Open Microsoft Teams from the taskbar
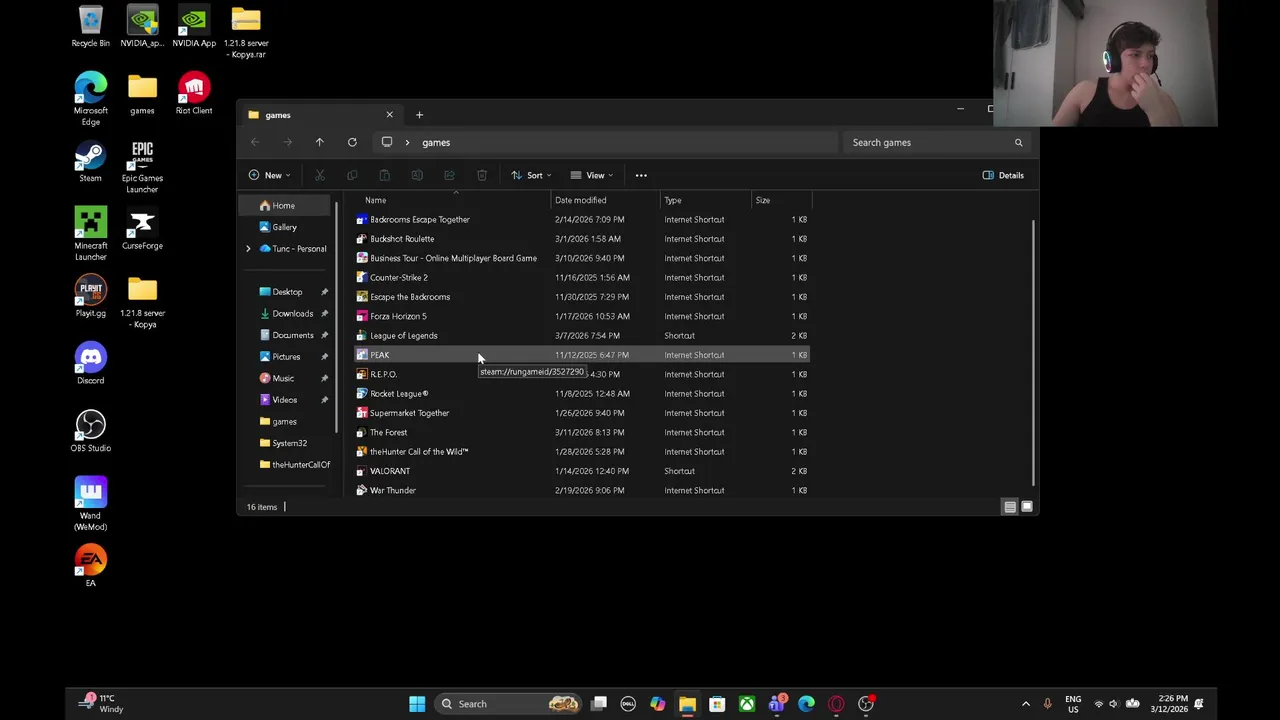1280x720 pixels. click(x=777, y=704)
